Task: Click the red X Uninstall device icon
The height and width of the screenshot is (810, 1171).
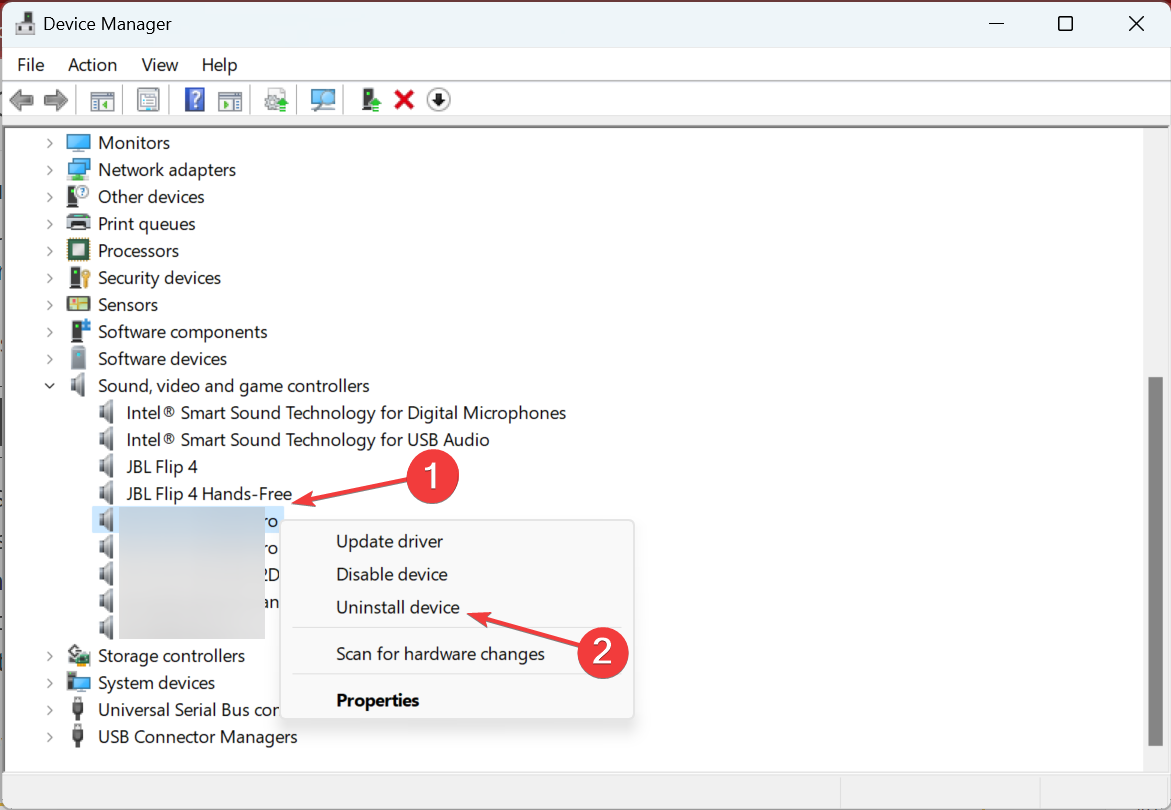Action: coord(404,99)
